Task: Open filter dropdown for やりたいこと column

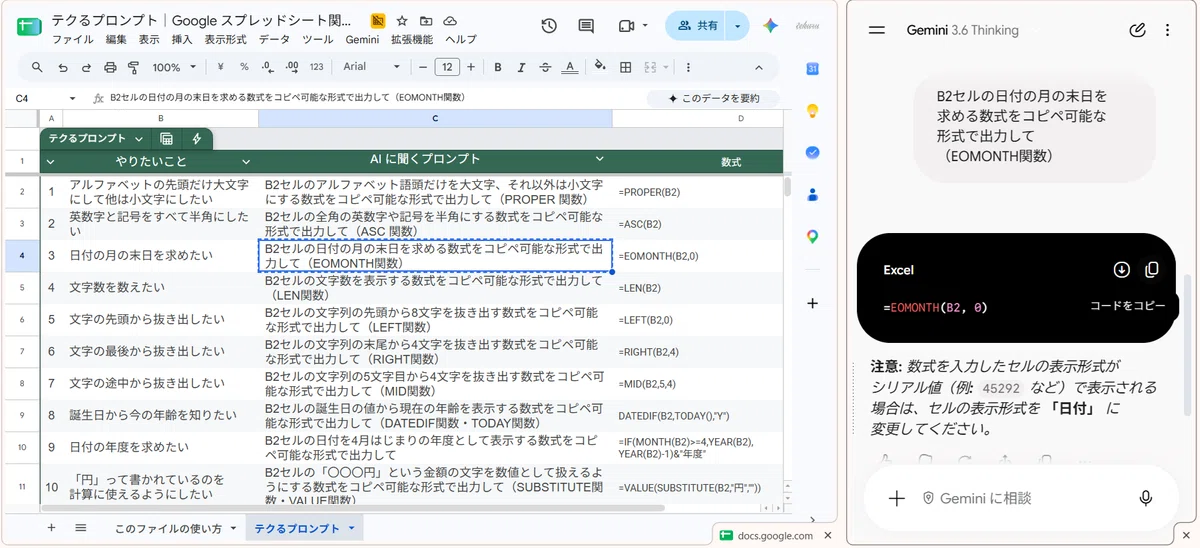Action: 246,161
